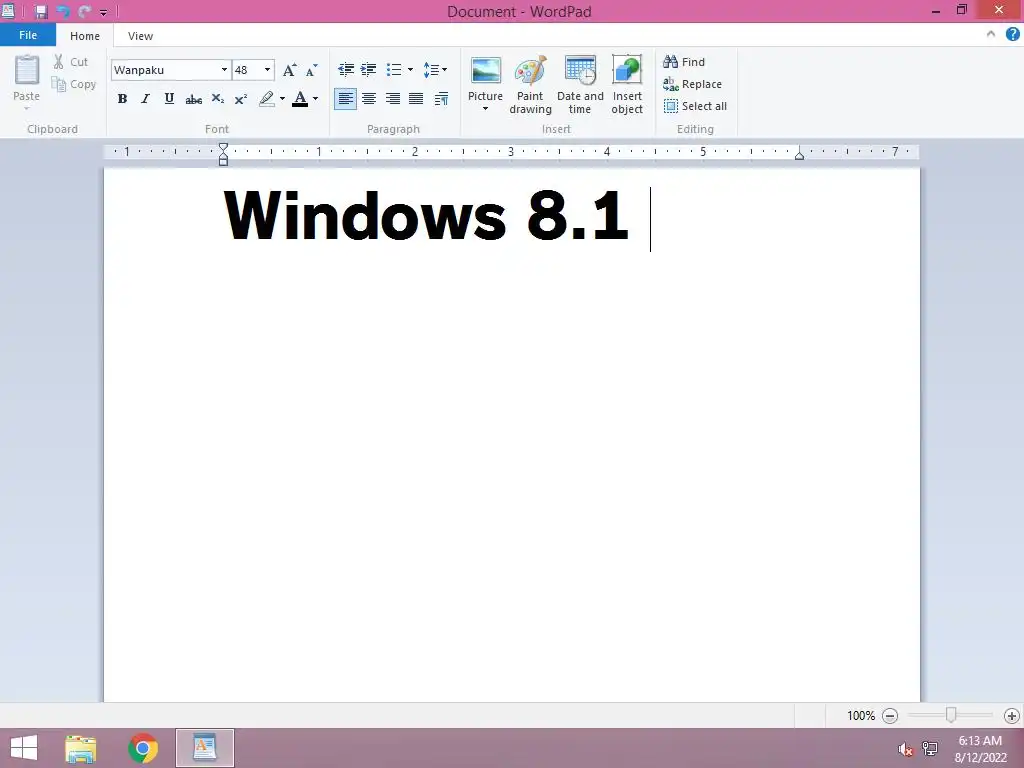Viewport: 1024px width, 768px height.
Task: Open the File menu
Action: 28,35
